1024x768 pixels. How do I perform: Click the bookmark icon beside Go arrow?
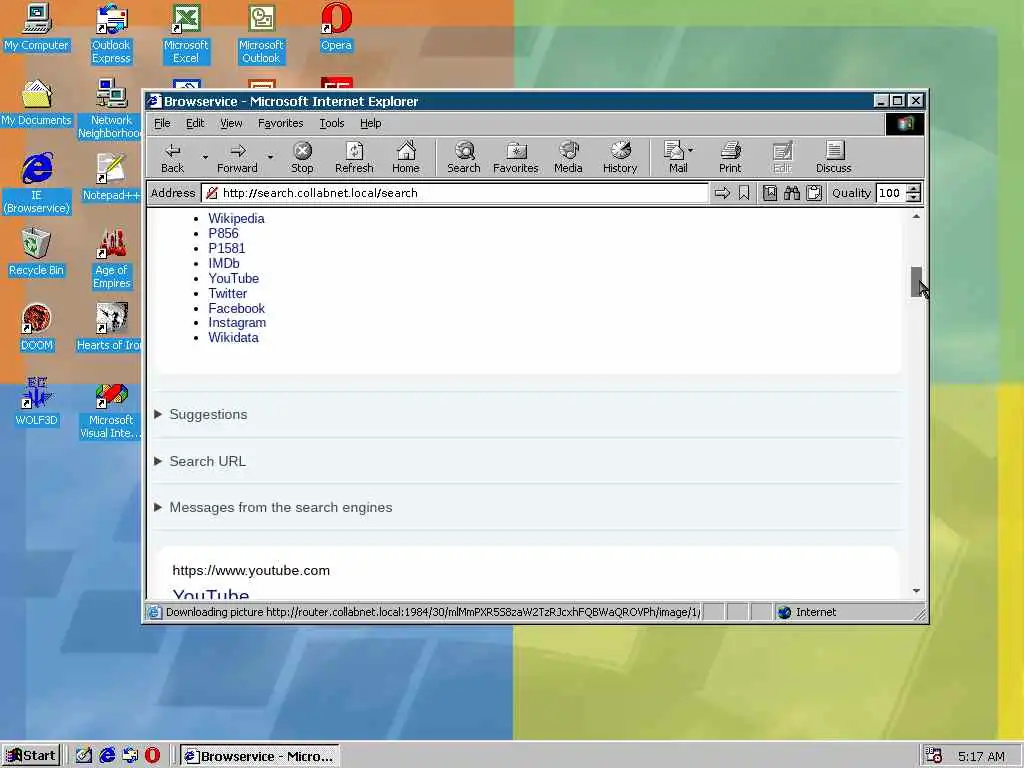pos(744,193)
